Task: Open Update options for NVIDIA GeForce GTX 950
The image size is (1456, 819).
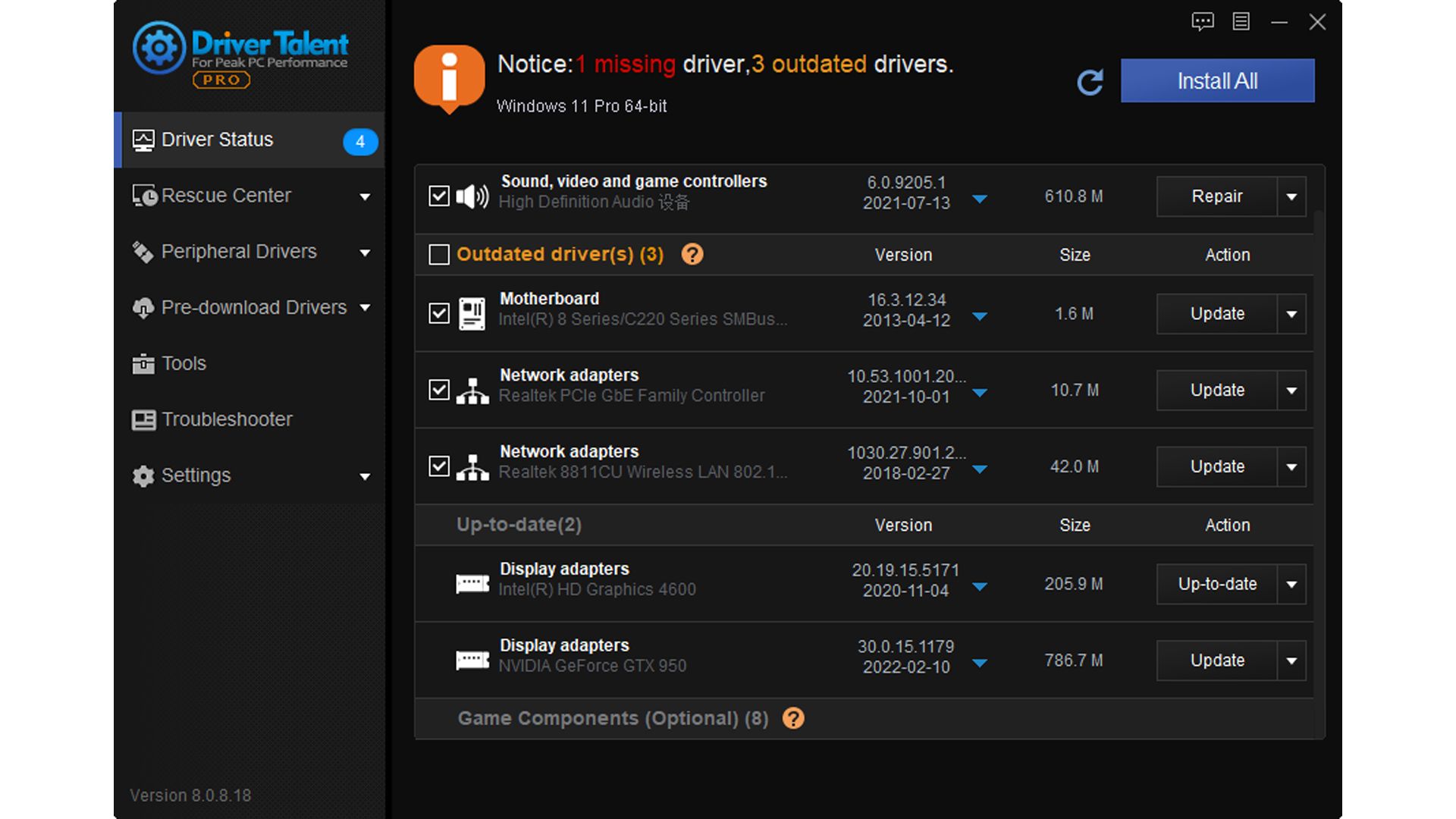Action: pyautogui.click(x=1292, y=661)
